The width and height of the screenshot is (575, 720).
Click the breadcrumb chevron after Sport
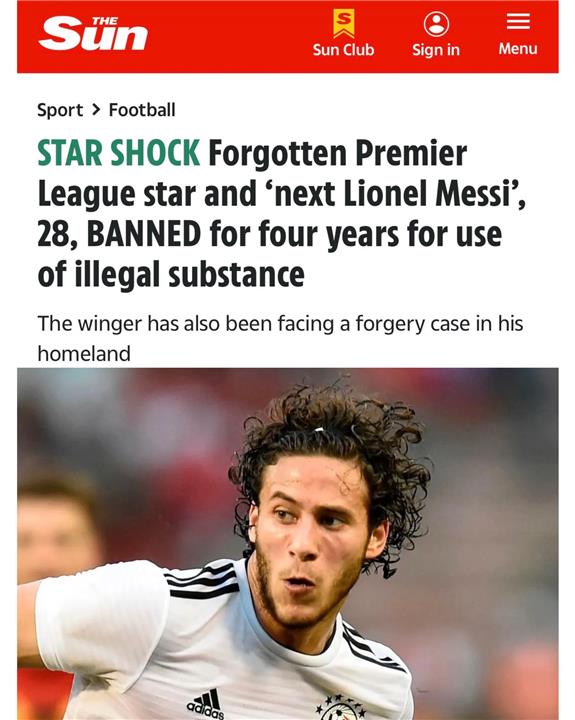tap(96, 110)
